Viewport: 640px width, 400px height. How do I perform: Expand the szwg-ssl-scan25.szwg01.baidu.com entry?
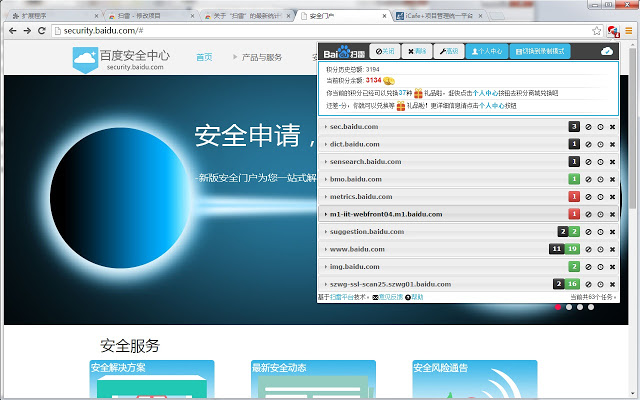[326, 284]
